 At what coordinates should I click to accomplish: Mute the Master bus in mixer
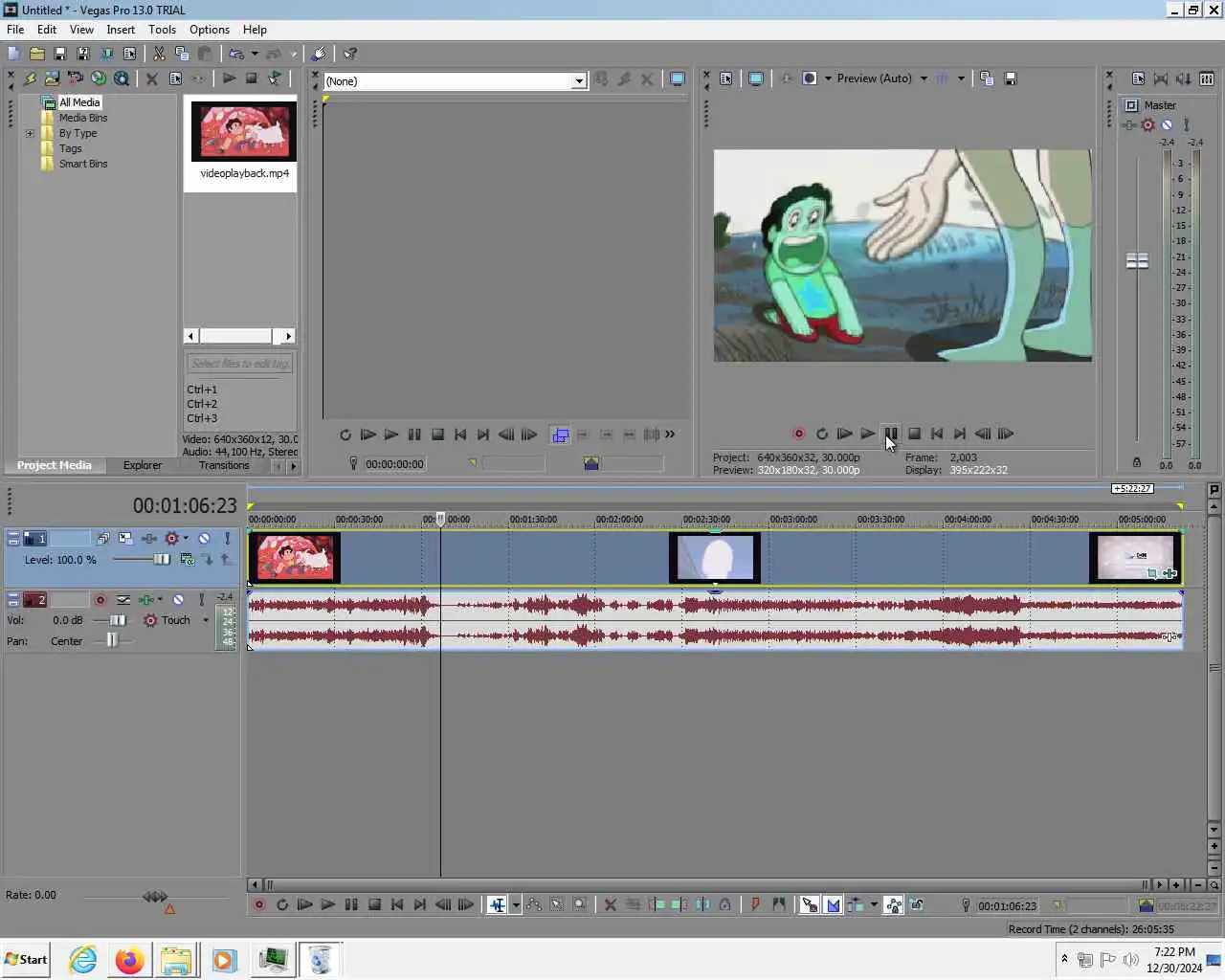point(1167,124)
